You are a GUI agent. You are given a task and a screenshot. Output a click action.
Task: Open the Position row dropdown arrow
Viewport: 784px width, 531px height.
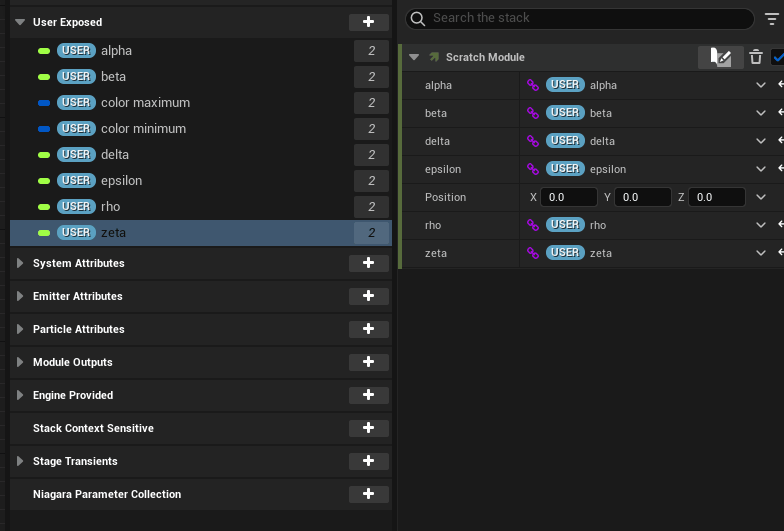point(761,197)
